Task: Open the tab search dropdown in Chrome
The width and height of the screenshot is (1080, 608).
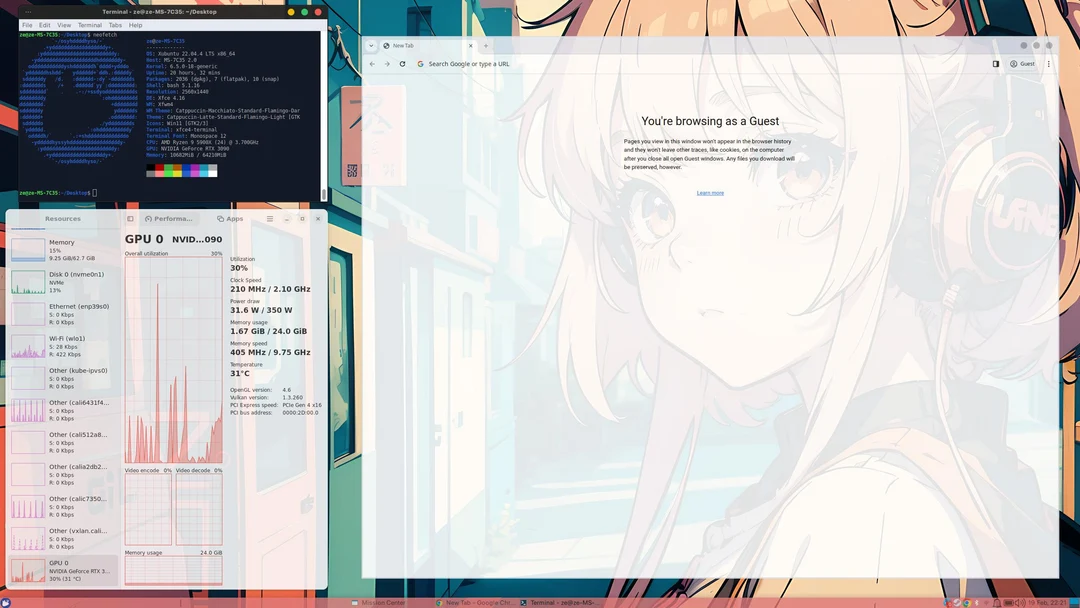Action: (x=371, y=45)
